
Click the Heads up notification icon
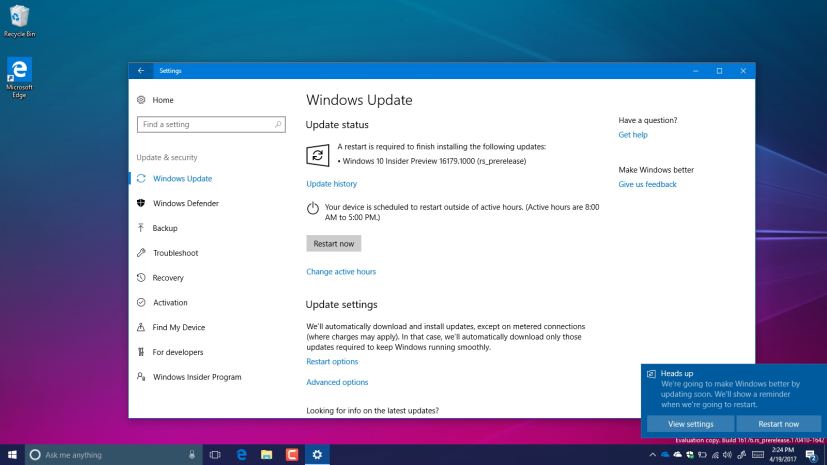click(x=651, y=374)
